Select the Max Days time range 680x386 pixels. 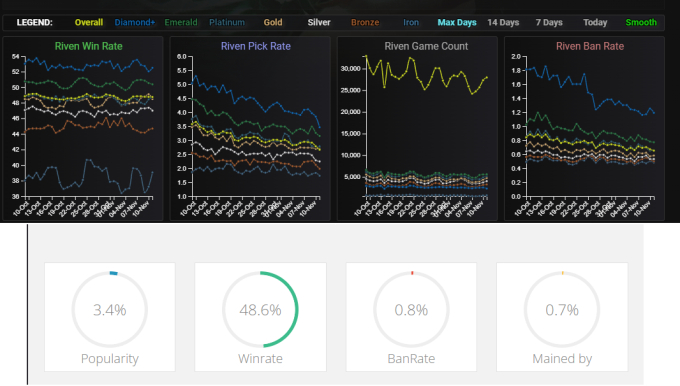tap(457, 23)
